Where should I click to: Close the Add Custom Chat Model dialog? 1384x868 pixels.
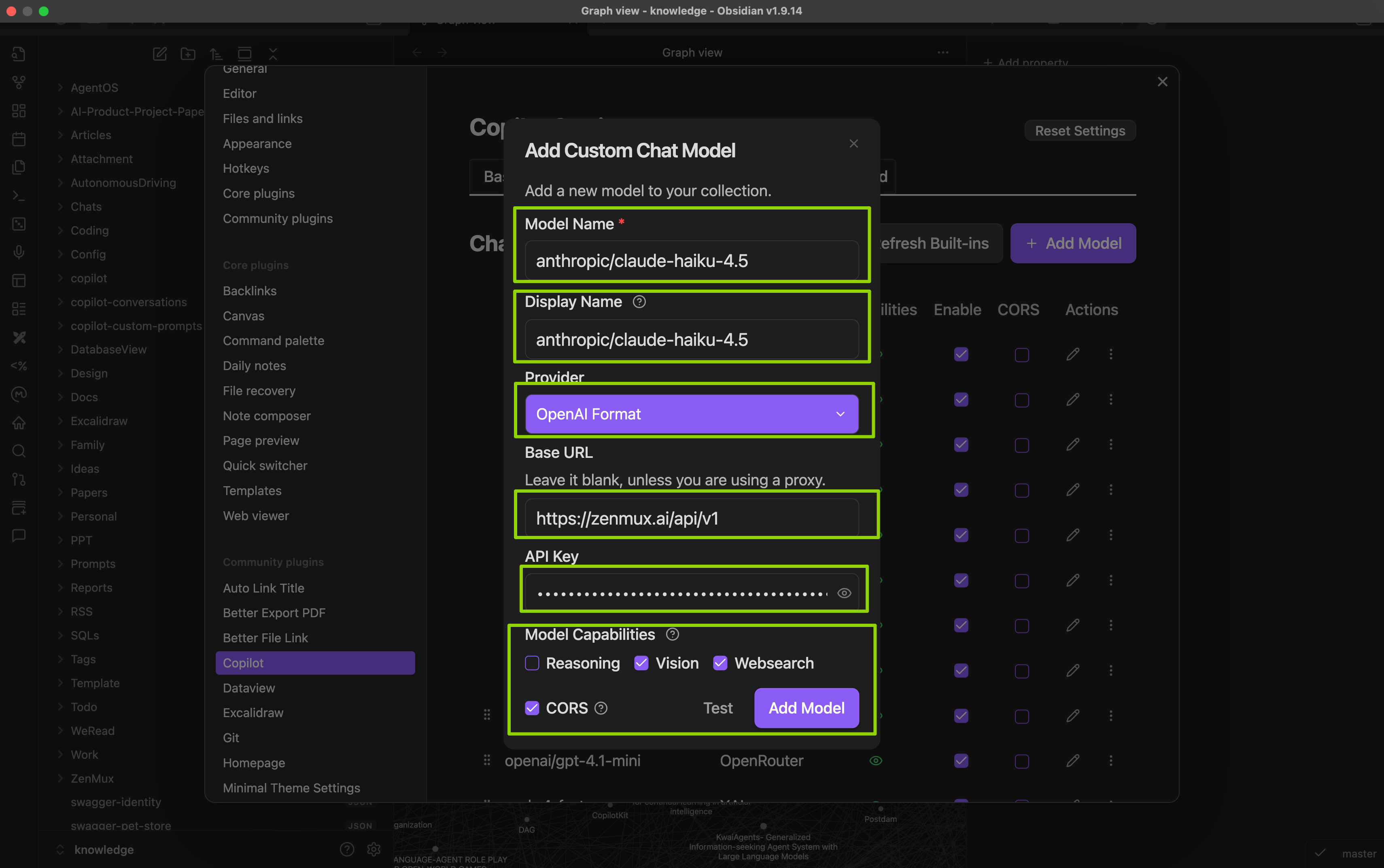pos(854,144)
